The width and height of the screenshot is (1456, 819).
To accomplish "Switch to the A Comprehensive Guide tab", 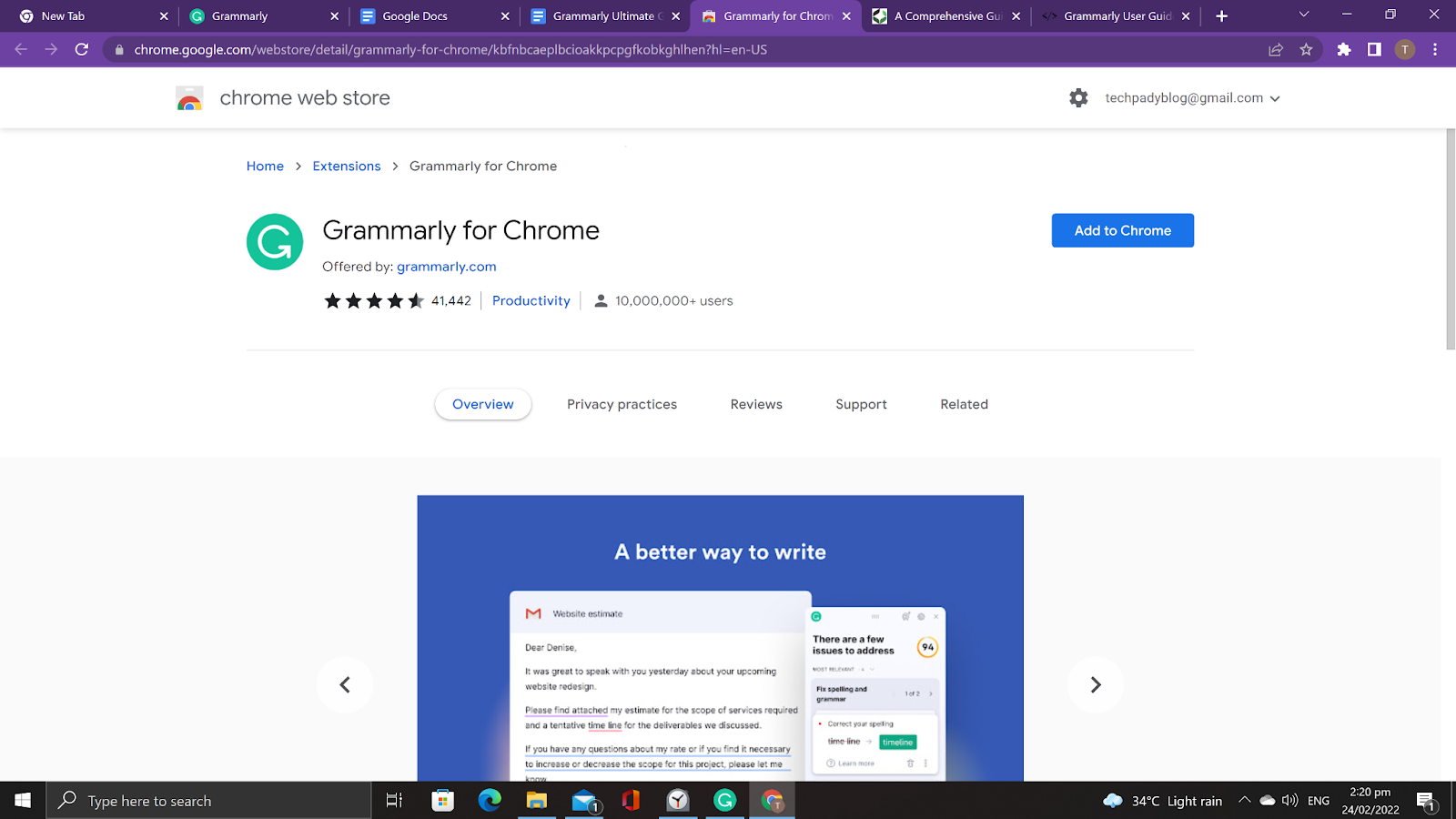I will 946,16.
